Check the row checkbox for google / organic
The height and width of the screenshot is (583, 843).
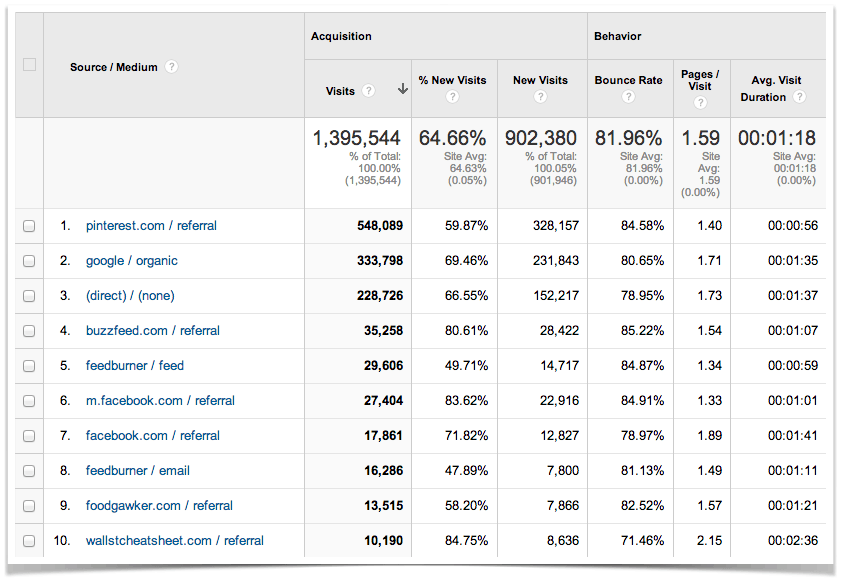(x=29, y=261)
